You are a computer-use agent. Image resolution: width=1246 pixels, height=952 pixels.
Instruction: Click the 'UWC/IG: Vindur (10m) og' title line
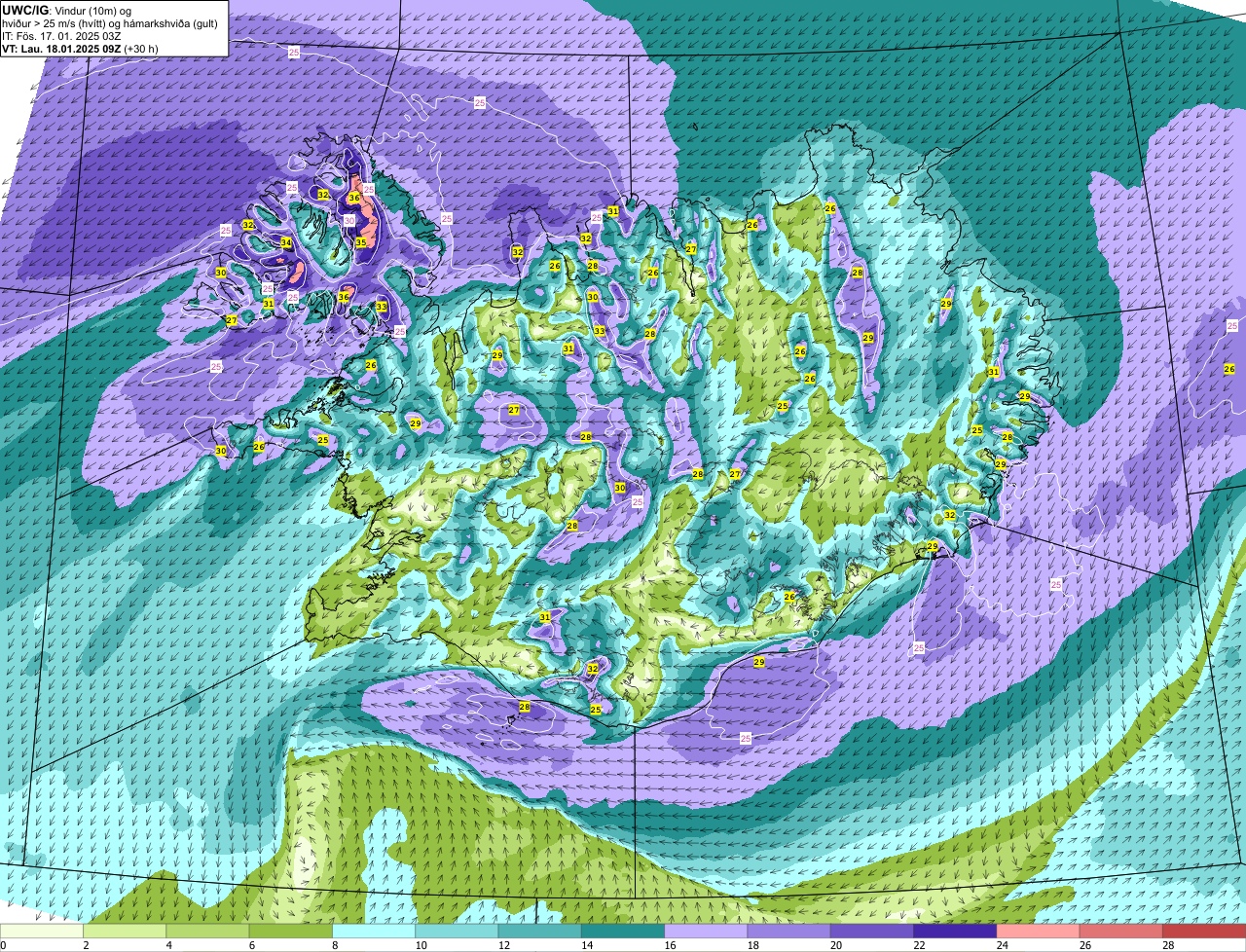point(66,10)
